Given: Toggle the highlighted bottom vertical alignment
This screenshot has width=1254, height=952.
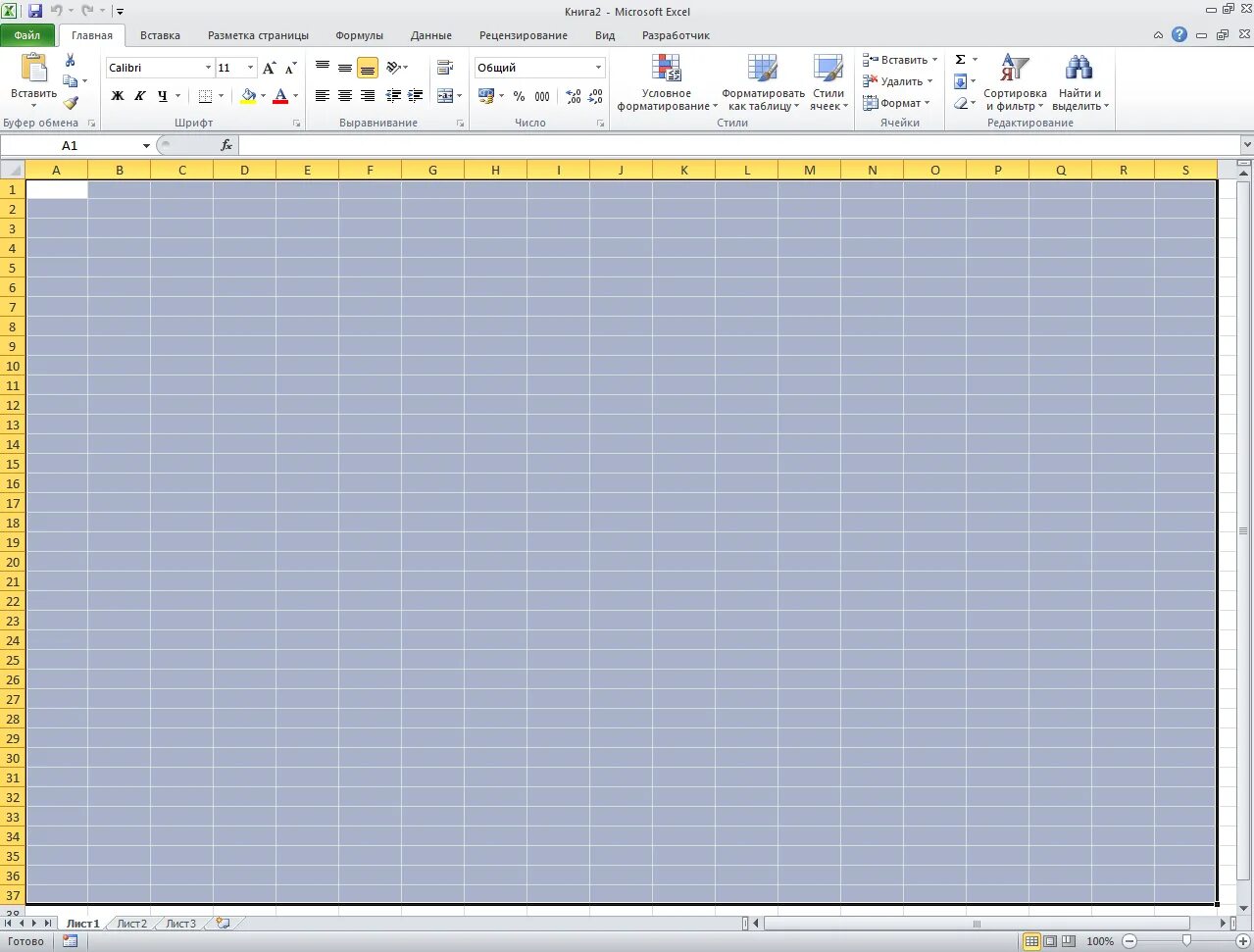Looking at the screenshot, I should point(368,68).
